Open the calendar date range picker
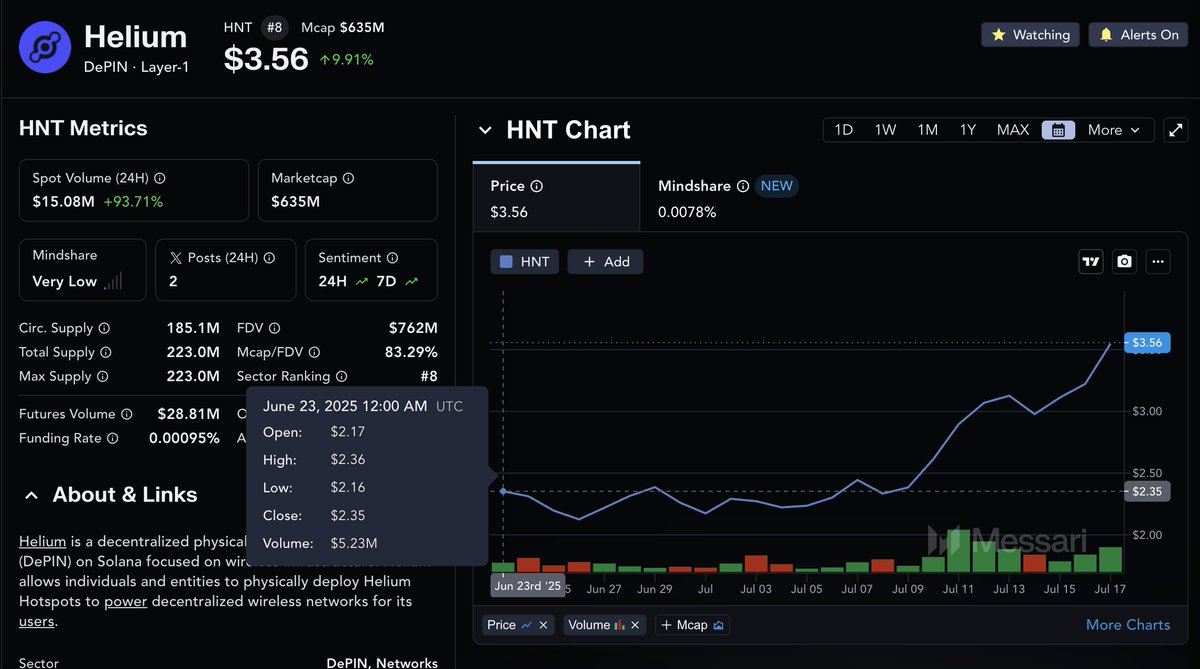Viewport: 1200px width, 669px height. coord(1058,130)
